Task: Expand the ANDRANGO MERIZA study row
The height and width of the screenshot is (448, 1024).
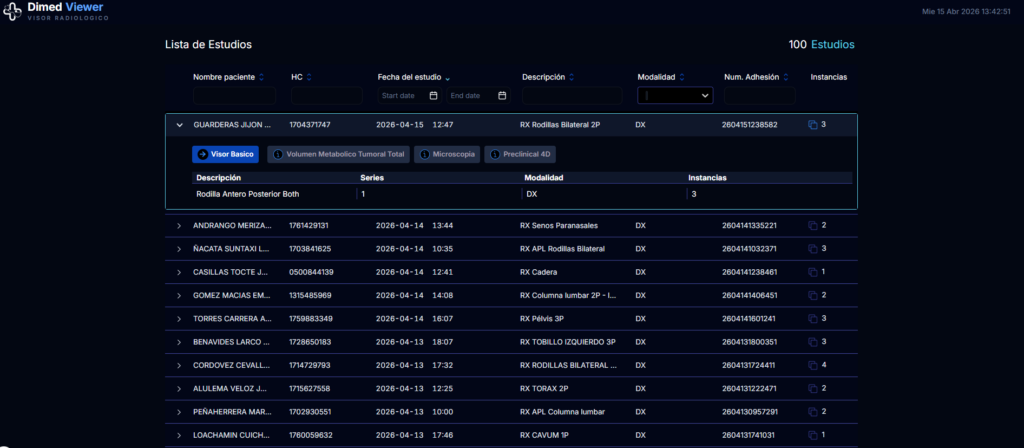Action: (179, 225)
